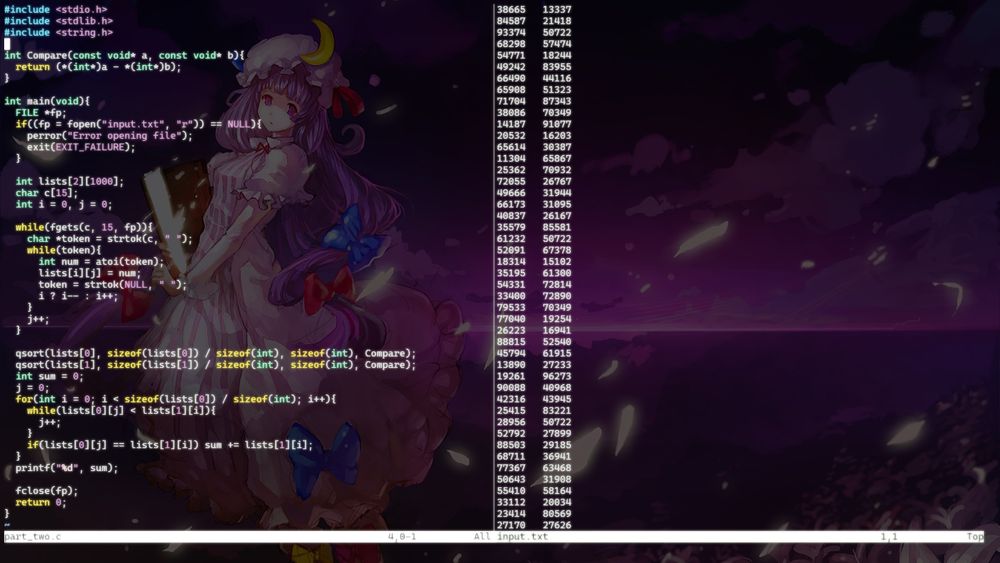Click the 'int main(void){' line
Image resolution: width=1000 pixels, height=563 pixels.
47,101
